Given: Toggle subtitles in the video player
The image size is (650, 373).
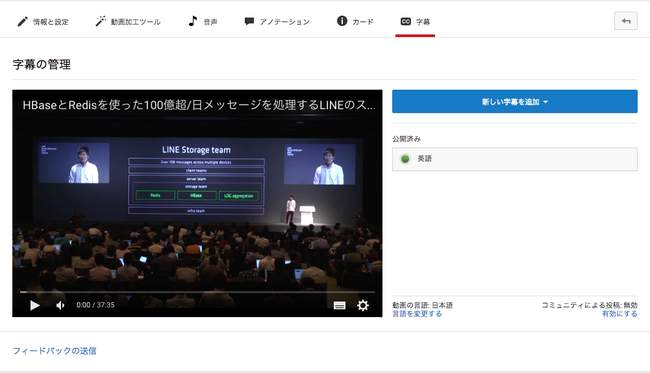Looking at the screenshot, I should click(340, 305).
